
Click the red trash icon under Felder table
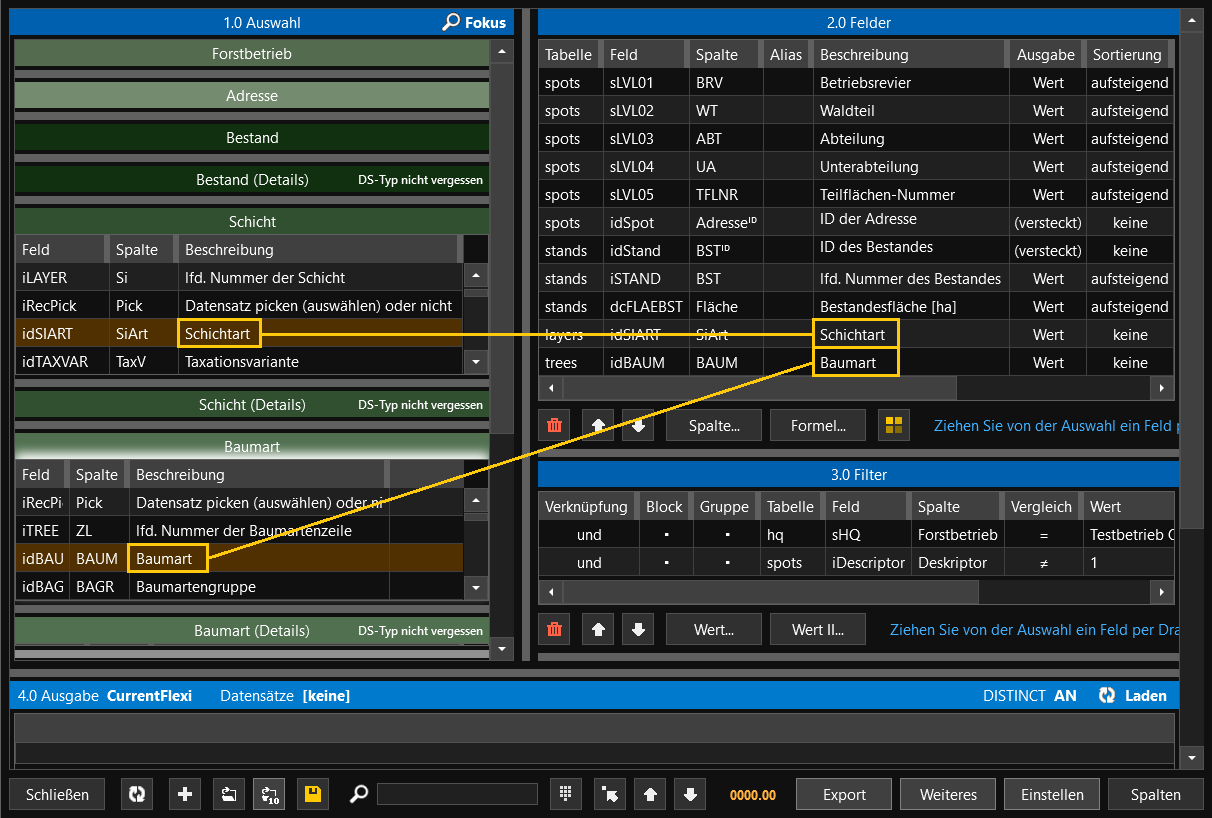pyautogui.click(x=555, y=425)
